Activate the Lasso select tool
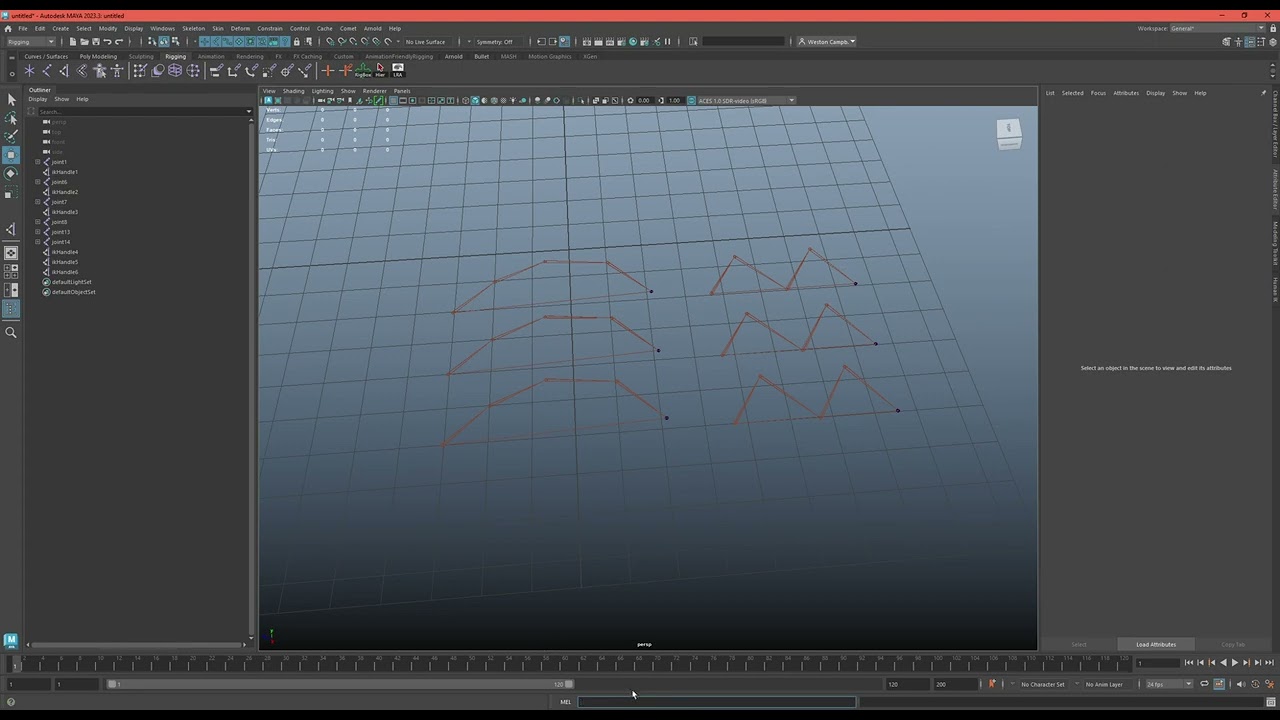 pyautogui.click(x=11, y=118)
